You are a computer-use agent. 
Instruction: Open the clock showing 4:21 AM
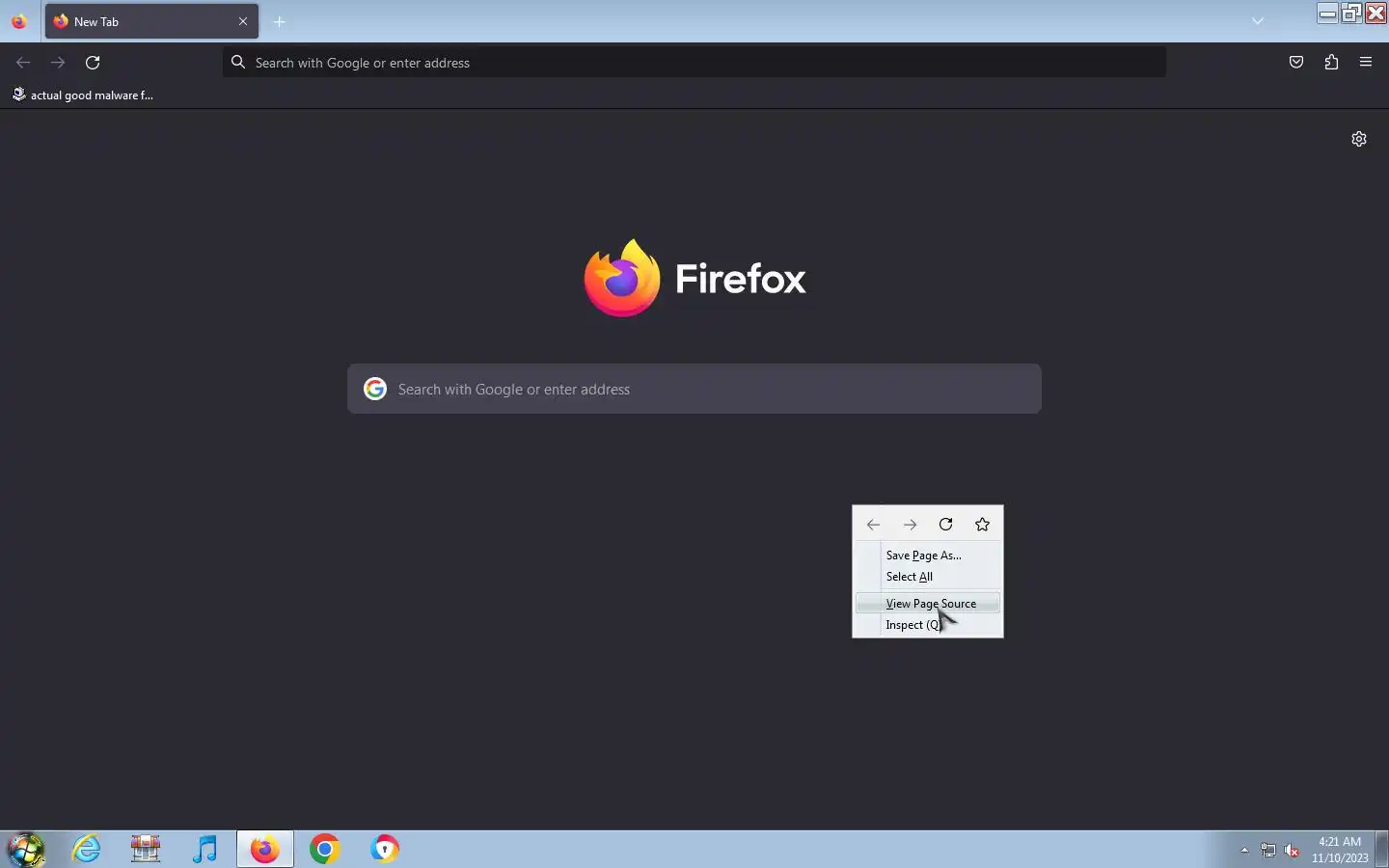click(x=1340, y=850)
